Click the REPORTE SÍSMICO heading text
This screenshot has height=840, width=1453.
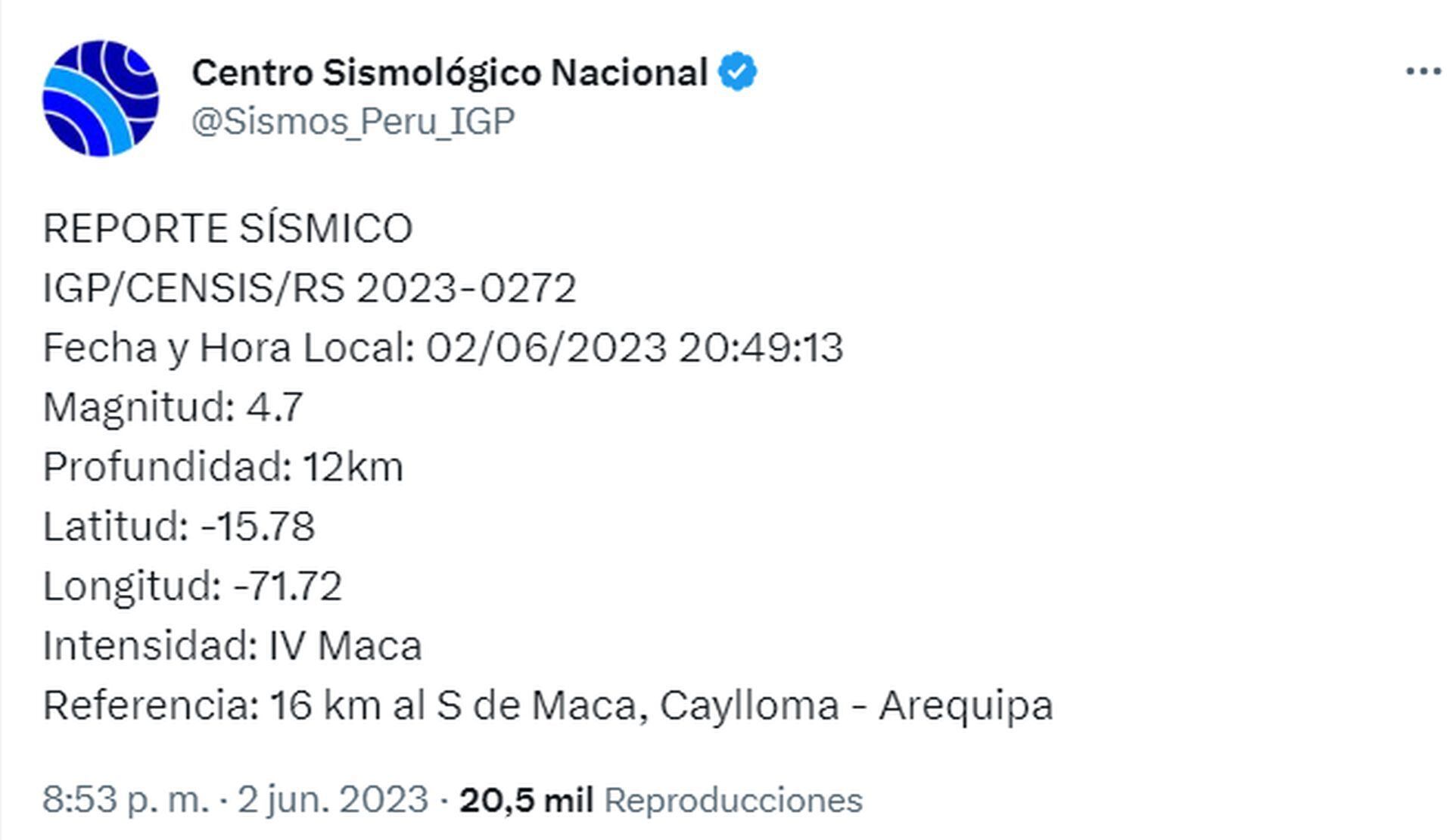coord(228,229)
